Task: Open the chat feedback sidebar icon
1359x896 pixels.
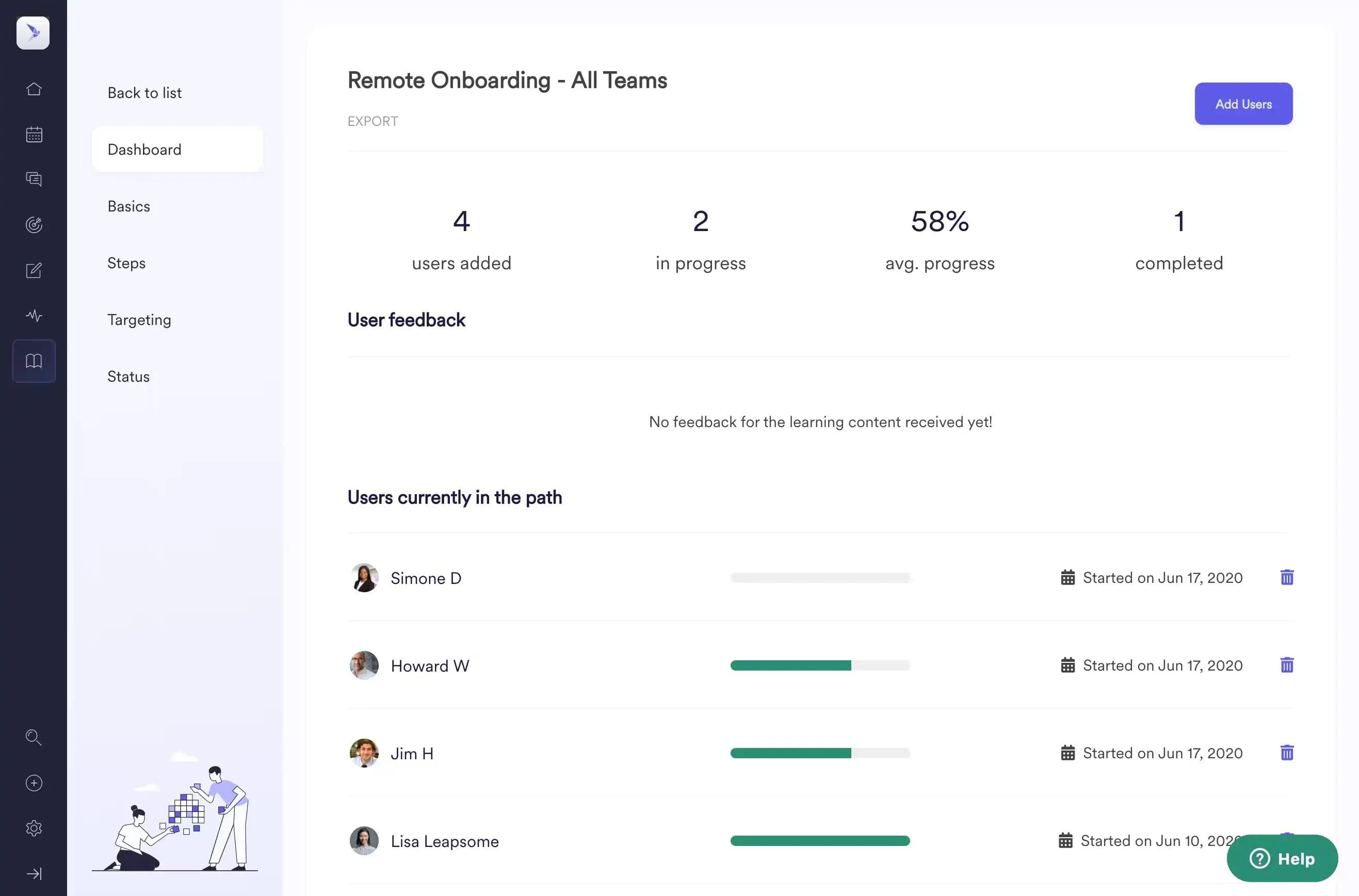Action: (x=34, y=180)
